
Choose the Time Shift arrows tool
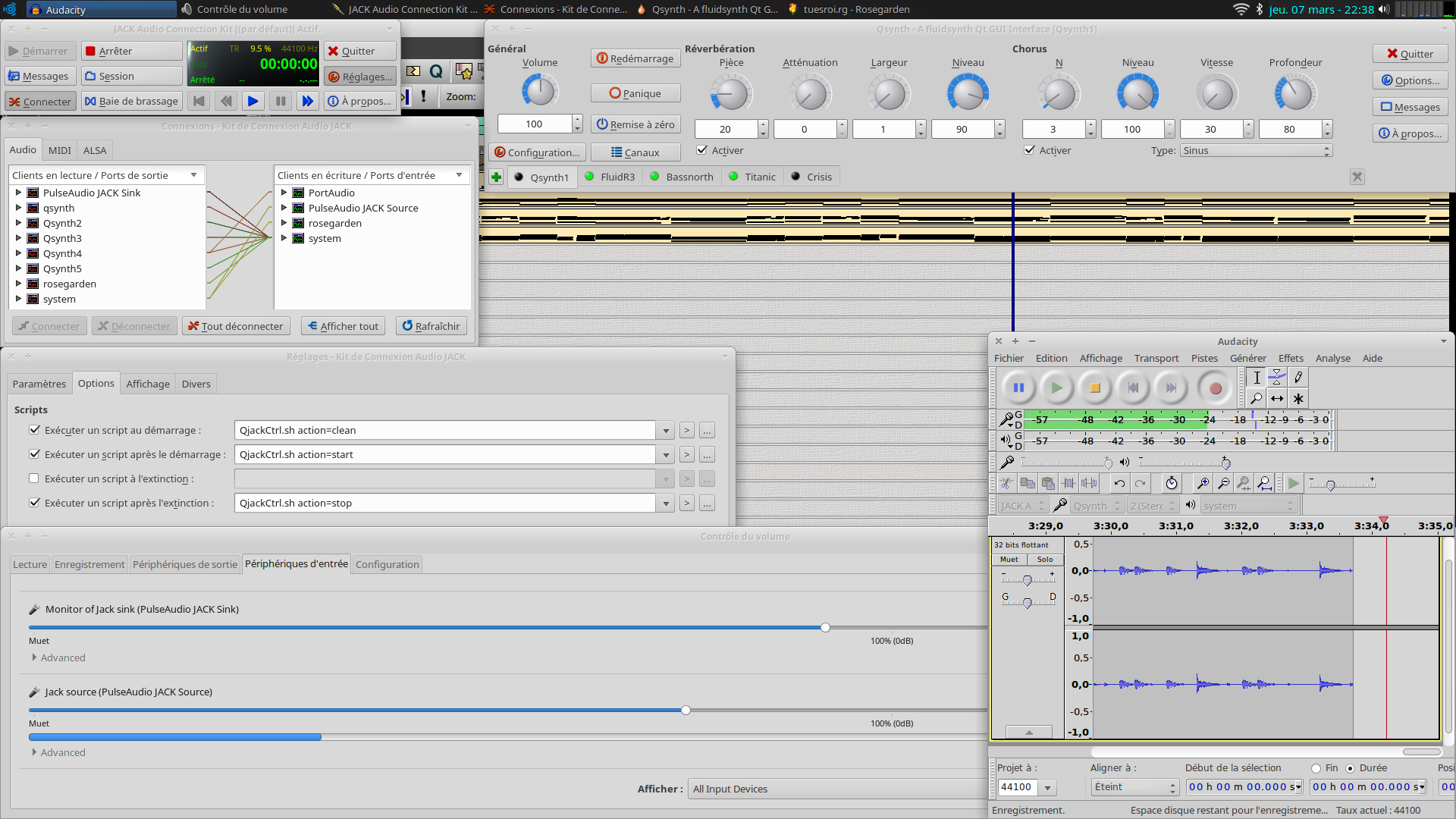[1277, 398]
